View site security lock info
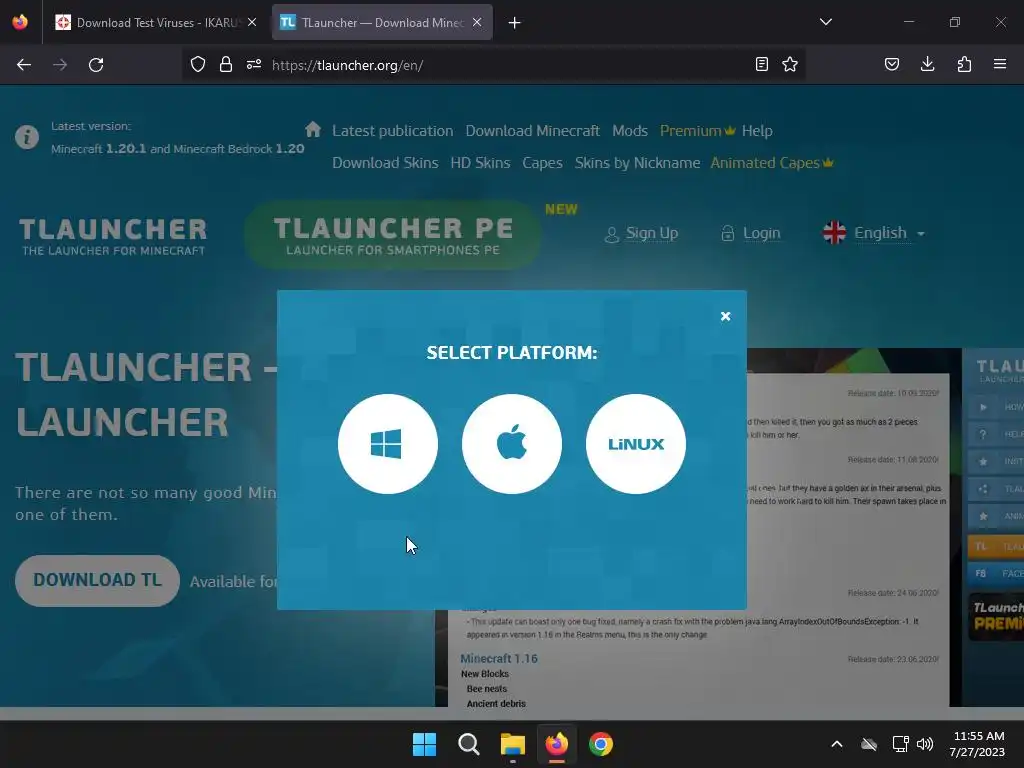The height and width of the screenshot is (768, 1024). (226, 65)
